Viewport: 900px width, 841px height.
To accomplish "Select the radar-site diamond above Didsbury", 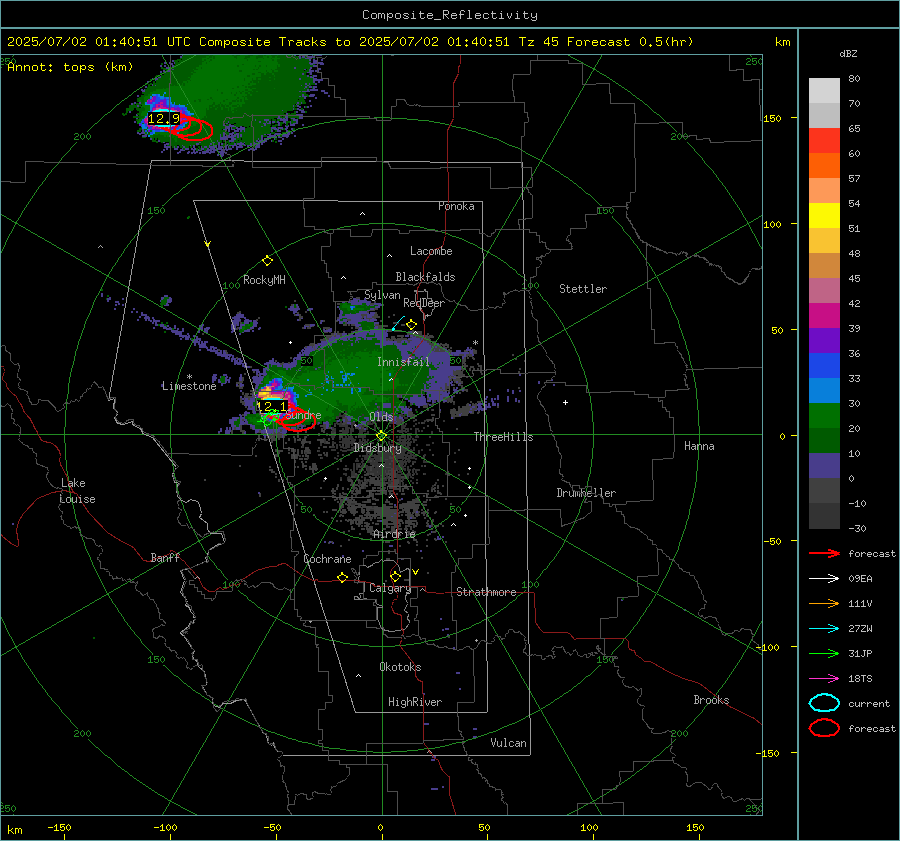I will pos(381,436).
